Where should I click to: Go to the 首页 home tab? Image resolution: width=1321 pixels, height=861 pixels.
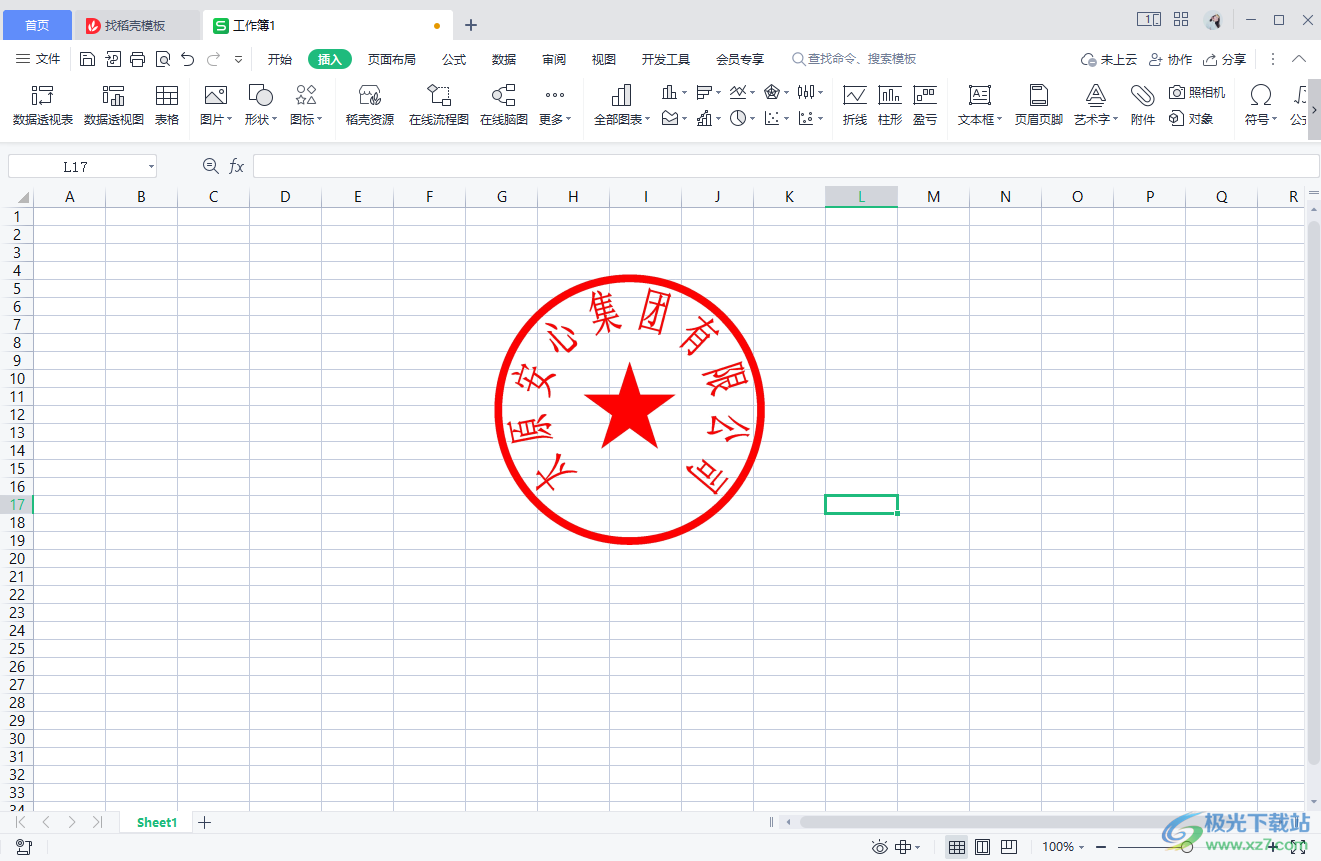(x=37, y=25)
